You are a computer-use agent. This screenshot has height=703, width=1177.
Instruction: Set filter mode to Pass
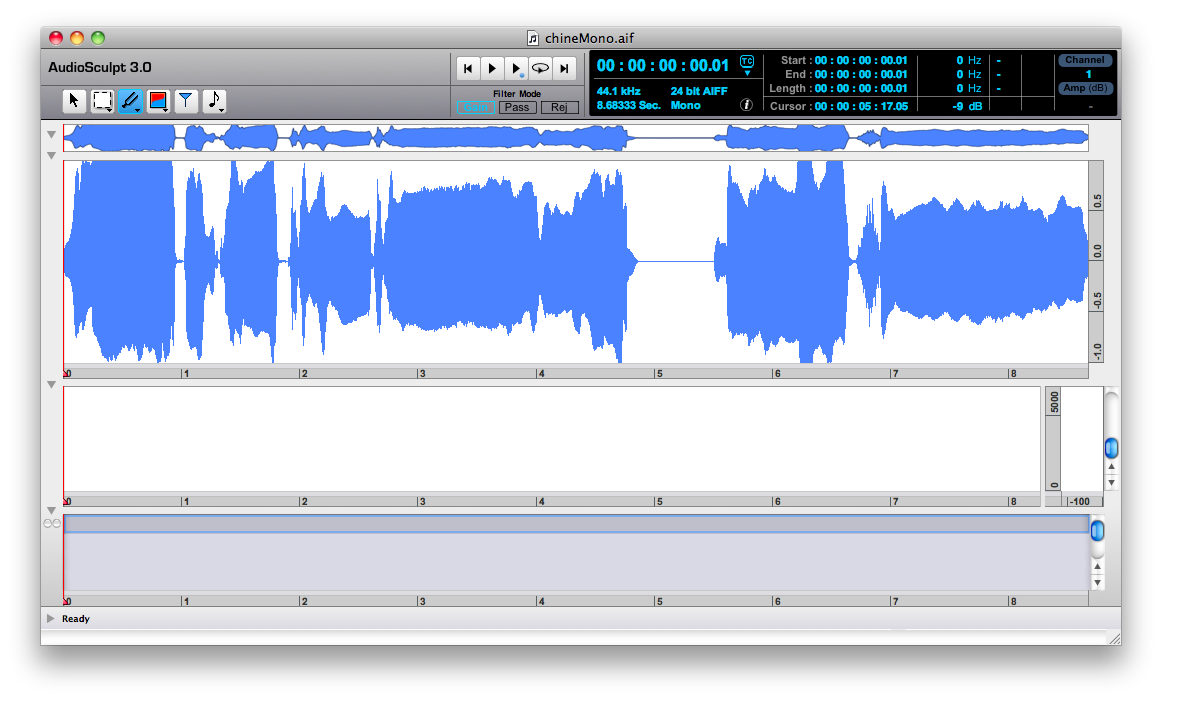[x=517, y=107]
